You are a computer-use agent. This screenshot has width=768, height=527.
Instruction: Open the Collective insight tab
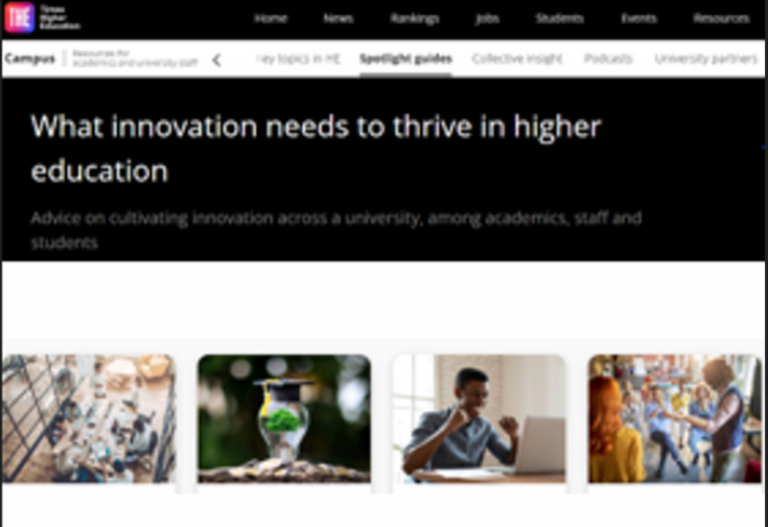click(517, 59)
